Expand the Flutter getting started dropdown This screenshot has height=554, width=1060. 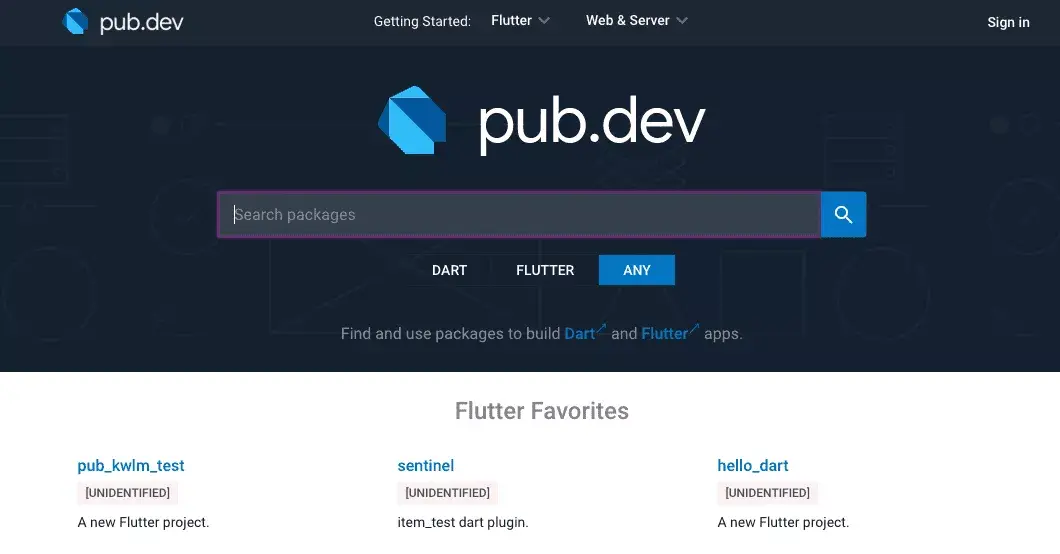(x=520, y=21)
